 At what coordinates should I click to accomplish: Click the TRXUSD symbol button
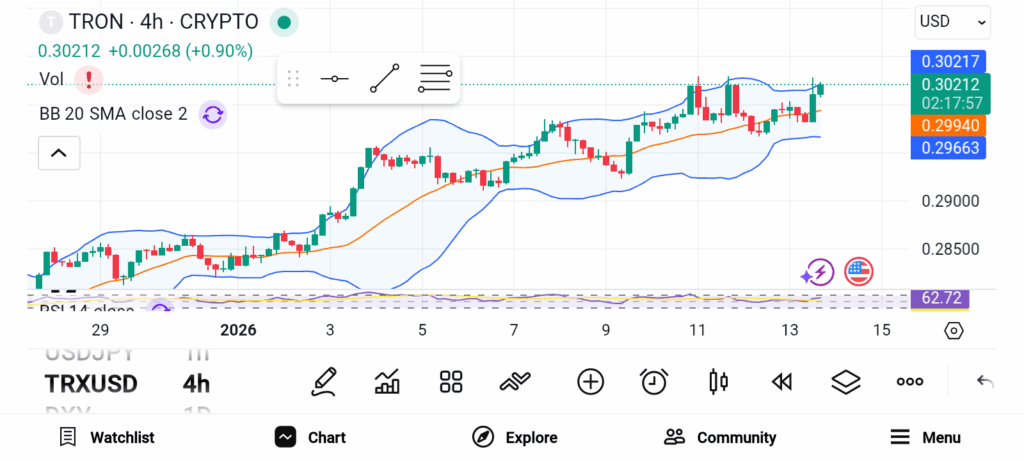(91, 384)
